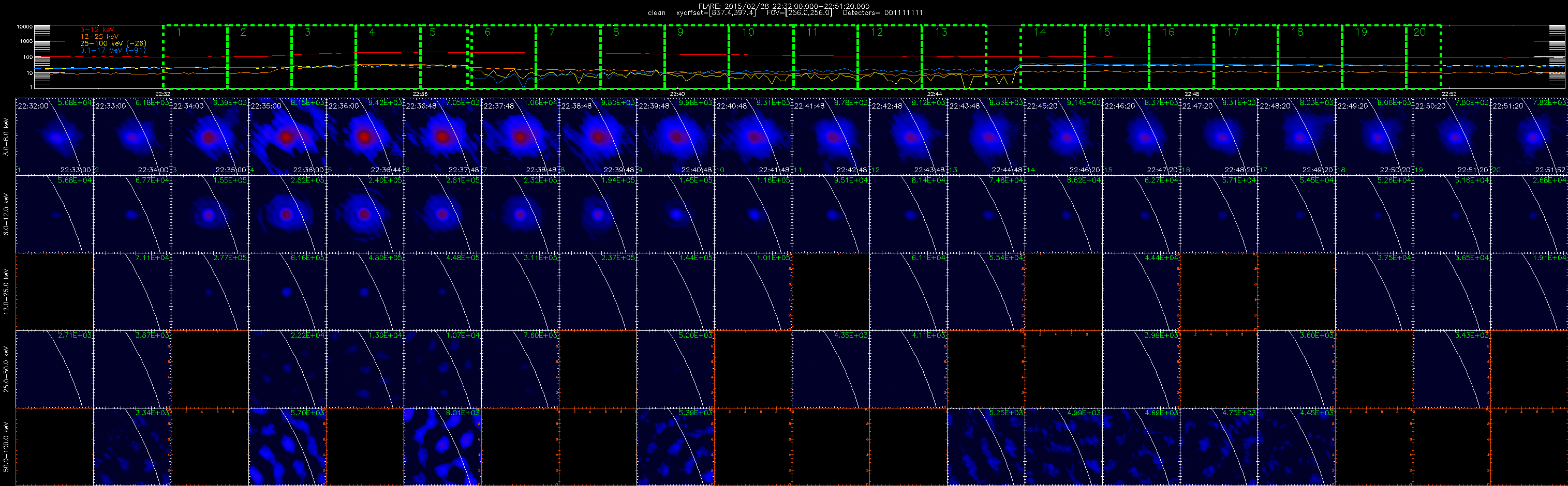Image resolution: width=1568 pixels, height=486 pixels.
Task: Open 12-25 keV image labeled 4.80E+05
Action: (365, 292)
